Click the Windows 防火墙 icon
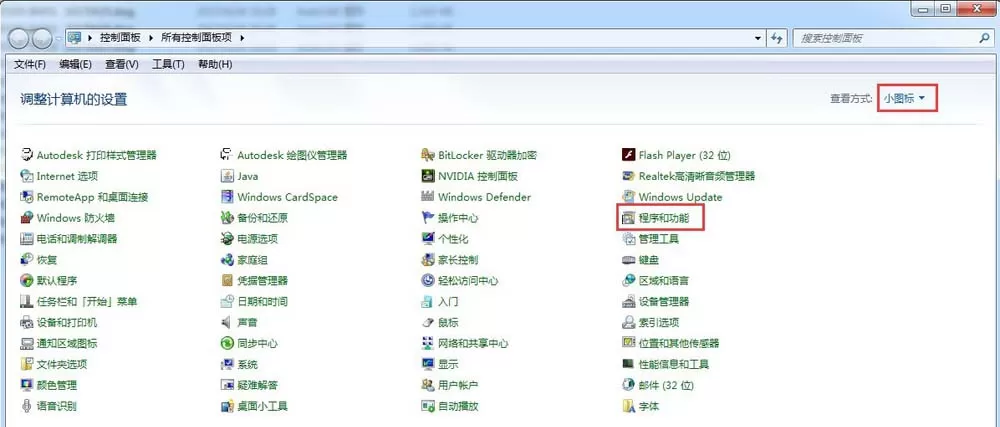Image resolution: width=1000 pixels, height=427 pixels. coord(26,218)
